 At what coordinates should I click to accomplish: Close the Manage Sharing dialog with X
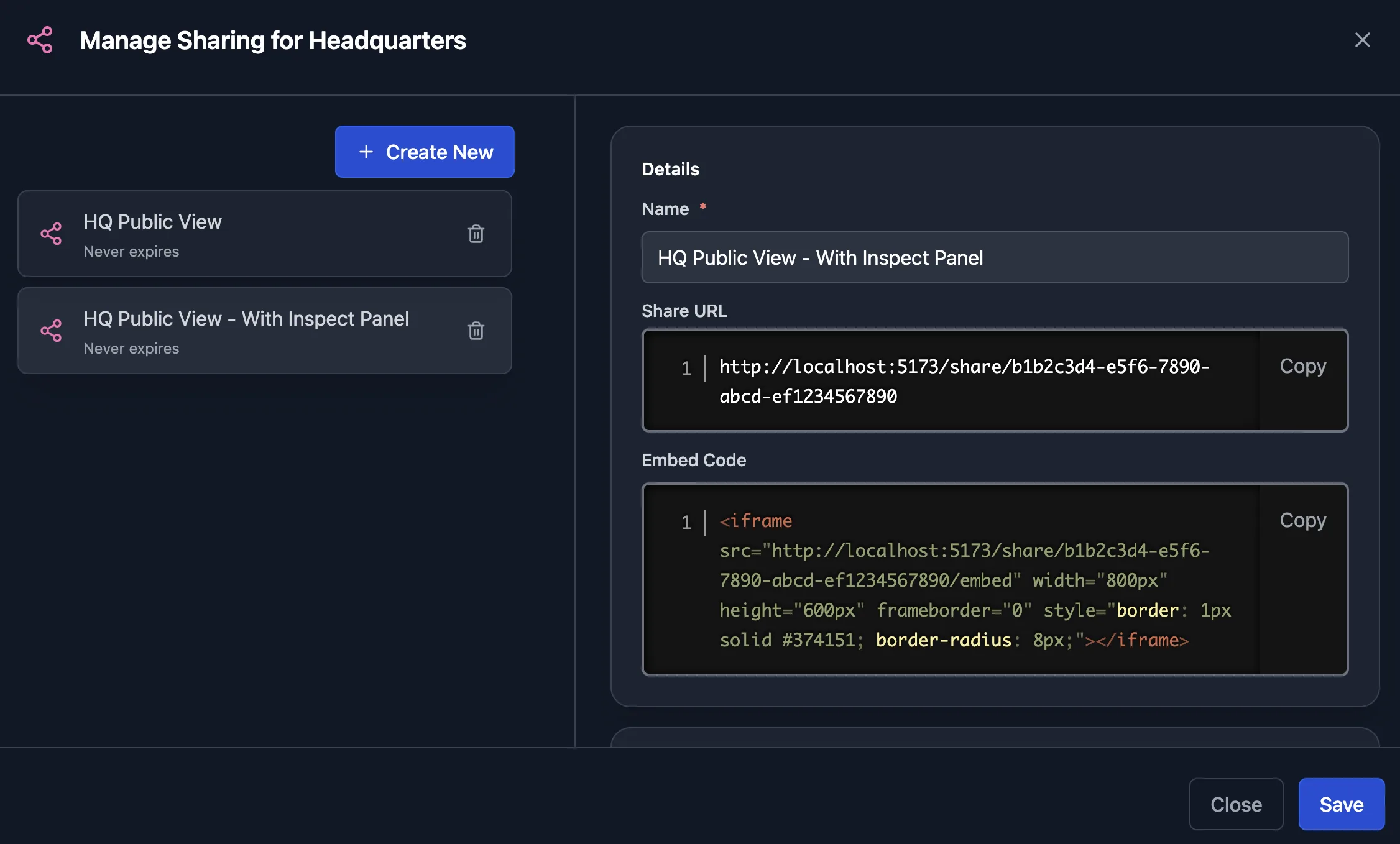pos(1362,40)
